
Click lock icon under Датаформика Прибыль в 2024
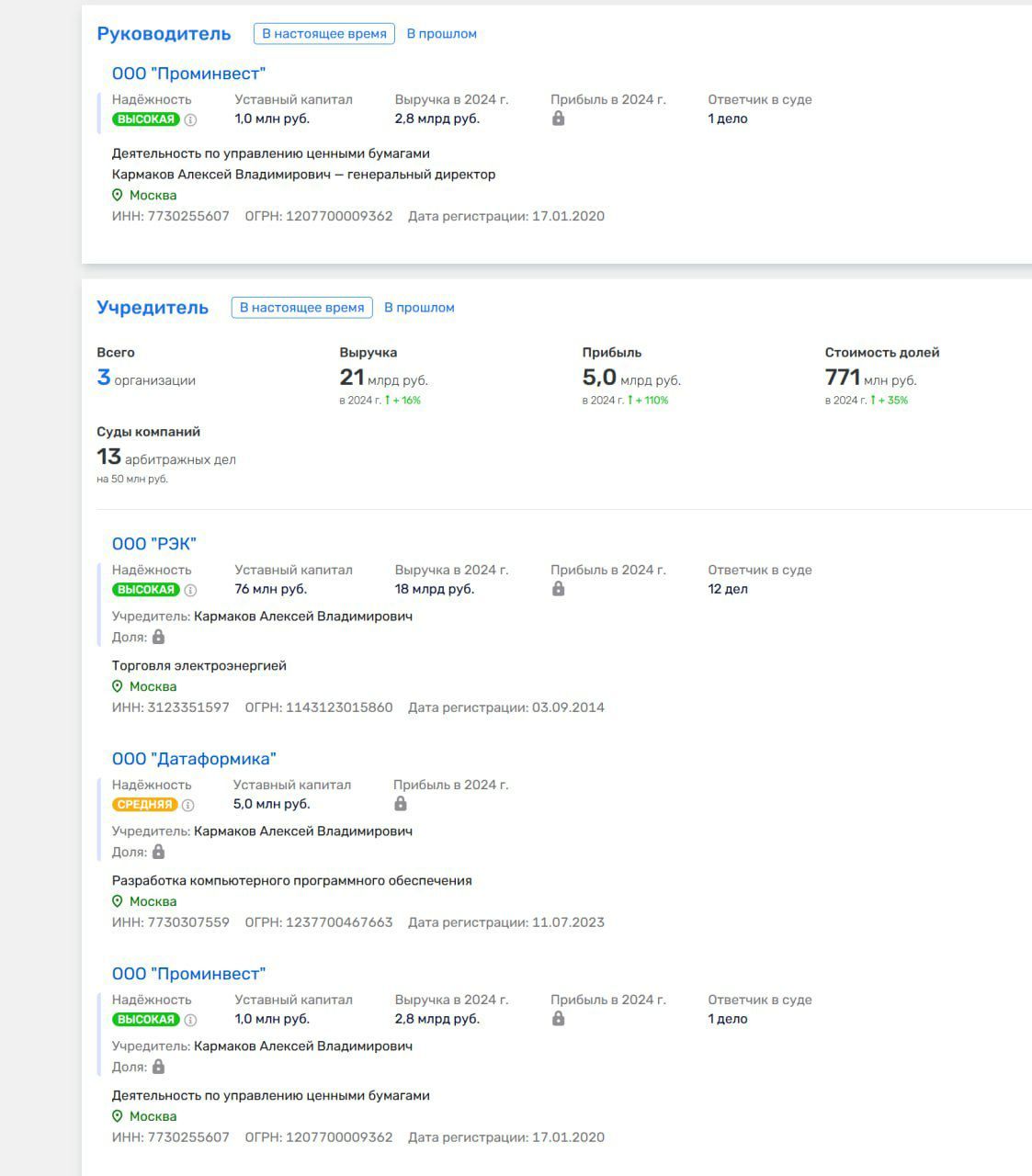(x=400, y=804)
